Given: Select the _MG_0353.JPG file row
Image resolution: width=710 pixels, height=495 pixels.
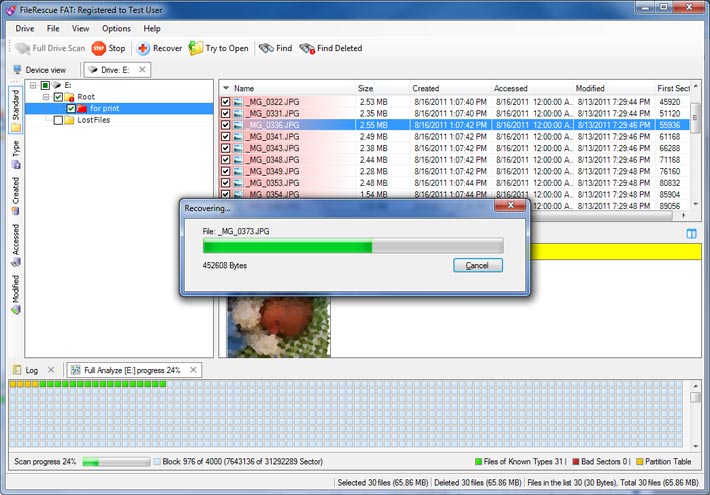Looking at the screenshot, I should point(455,183).
